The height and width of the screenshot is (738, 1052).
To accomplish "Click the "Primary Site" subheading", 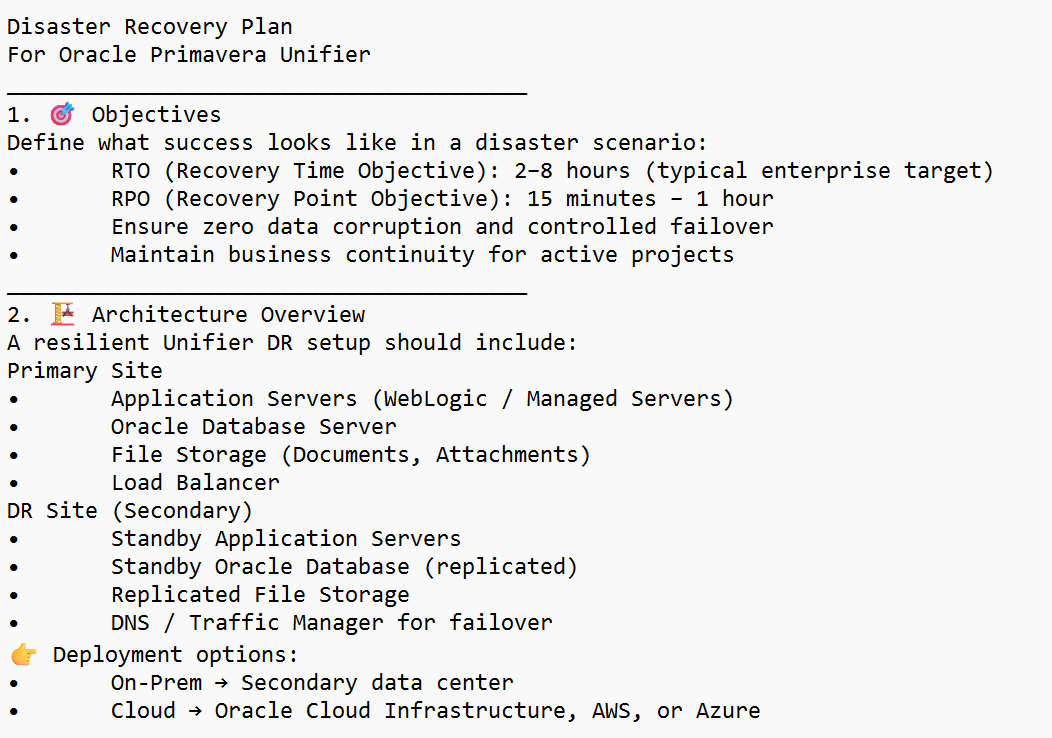I will [x=85, y=370].
